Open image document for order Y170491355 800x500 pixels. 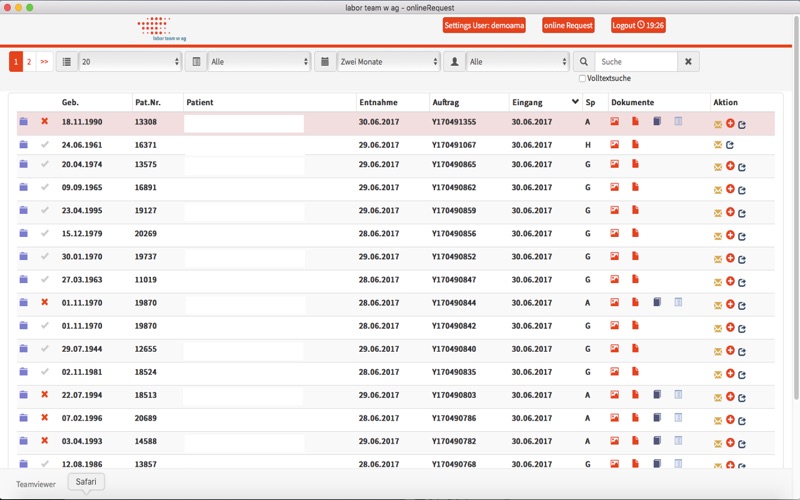614,121
